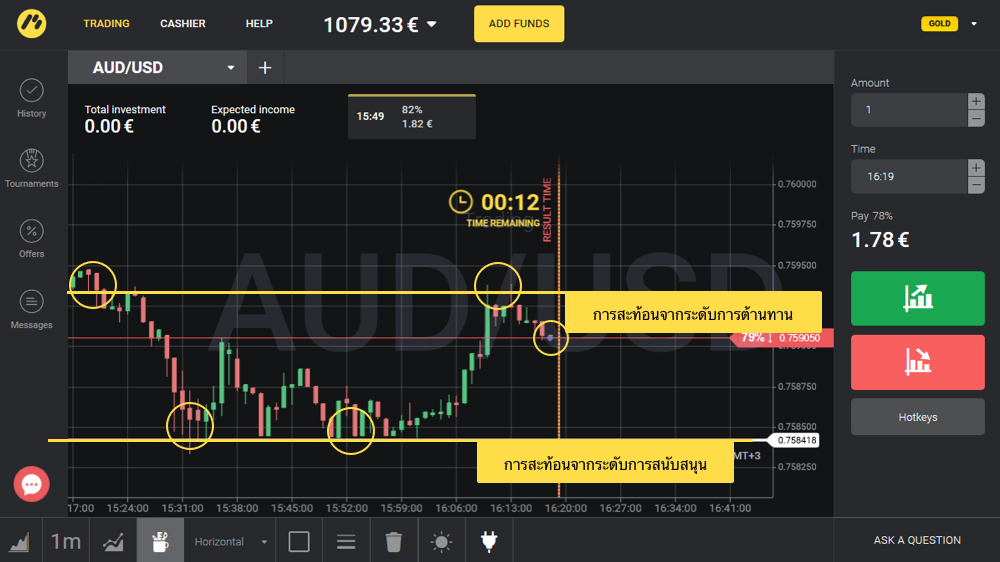This screenshot has height=562, width=1000.
Task: Open the Messages inbox
Action: tap(32, 309)
